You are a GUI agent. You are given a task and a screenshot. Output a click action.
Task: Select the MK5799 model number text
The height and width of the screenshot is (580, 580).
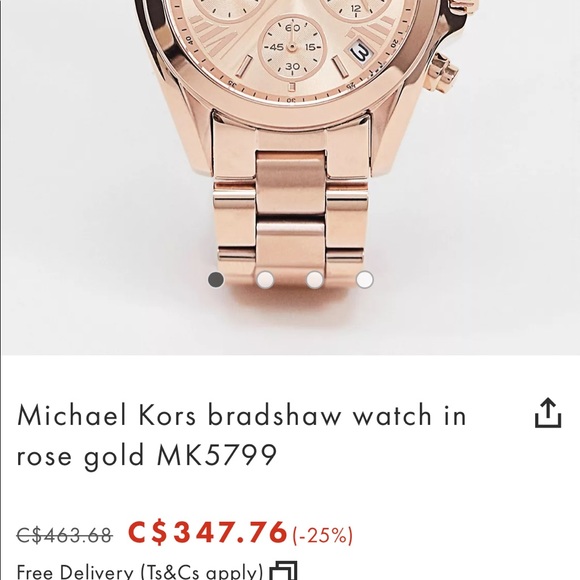point(217,455)
